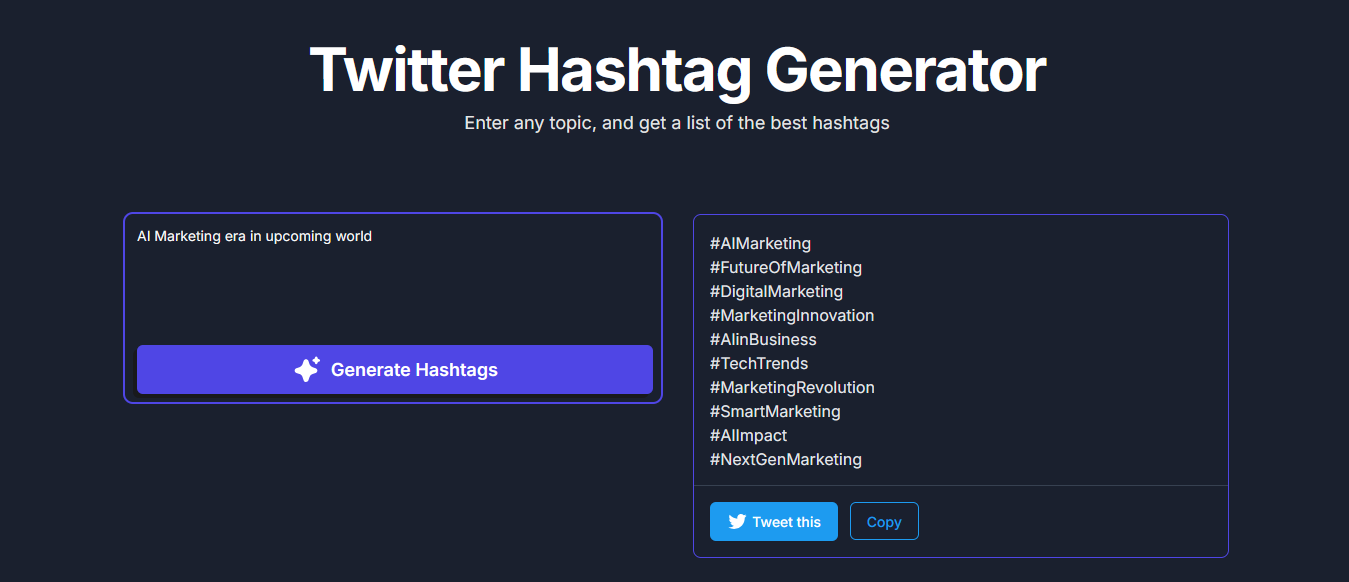Click the #NextGenMarketing hashtag
The image size is (1349, 582).
786,459
